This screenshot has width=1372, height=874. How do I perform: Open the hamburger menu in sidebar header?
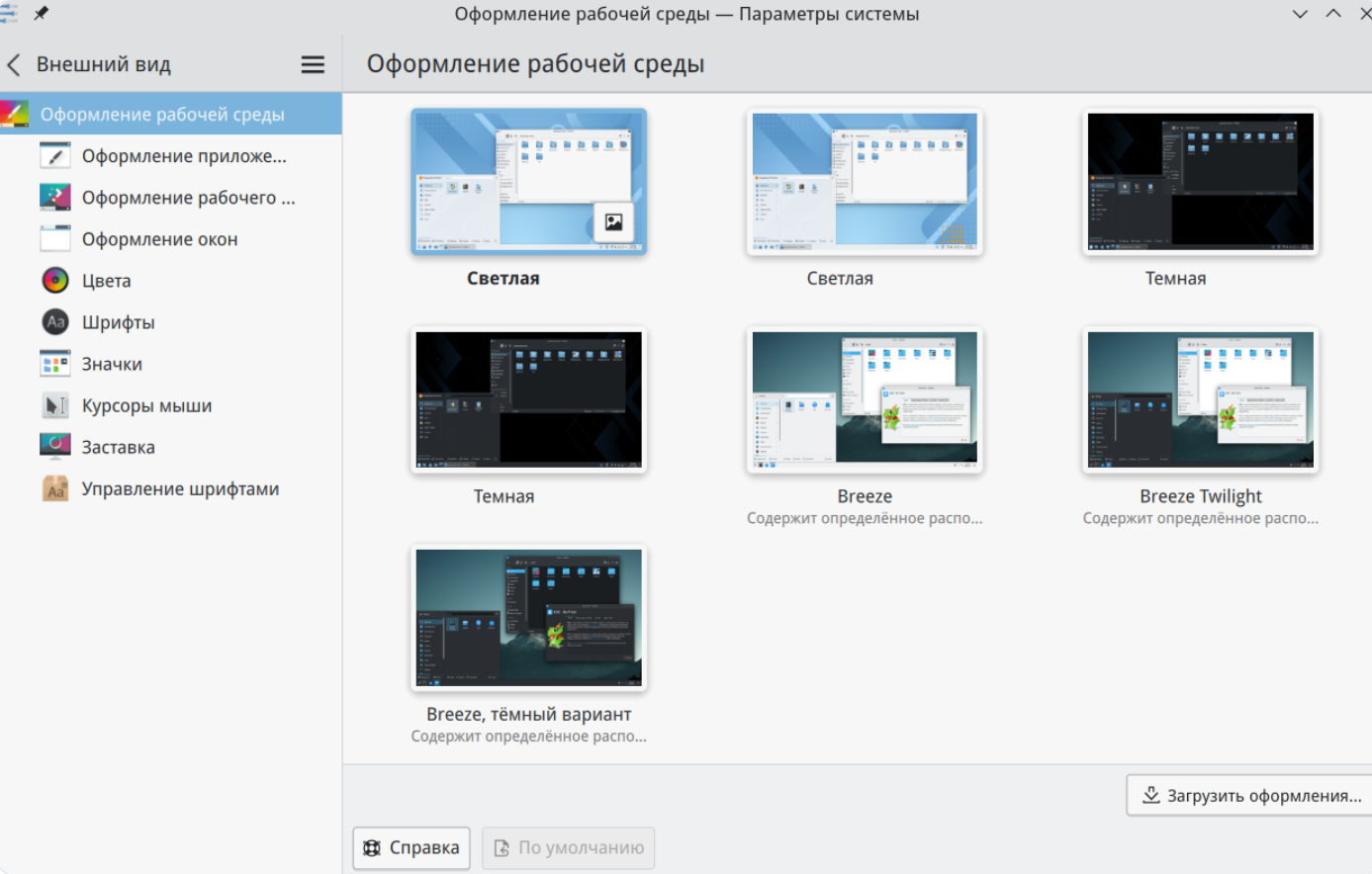point(313,64)
